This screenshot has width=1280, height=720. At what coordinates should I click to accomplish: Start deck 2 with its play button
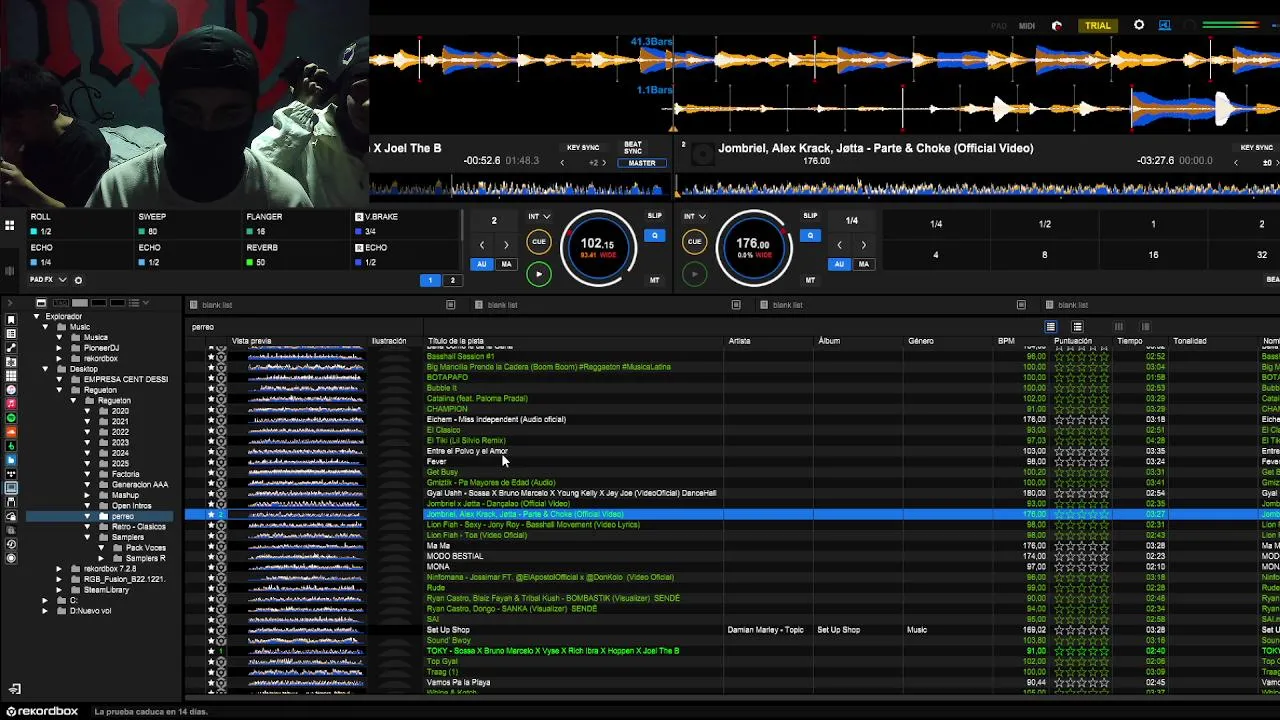coord(694,274)
